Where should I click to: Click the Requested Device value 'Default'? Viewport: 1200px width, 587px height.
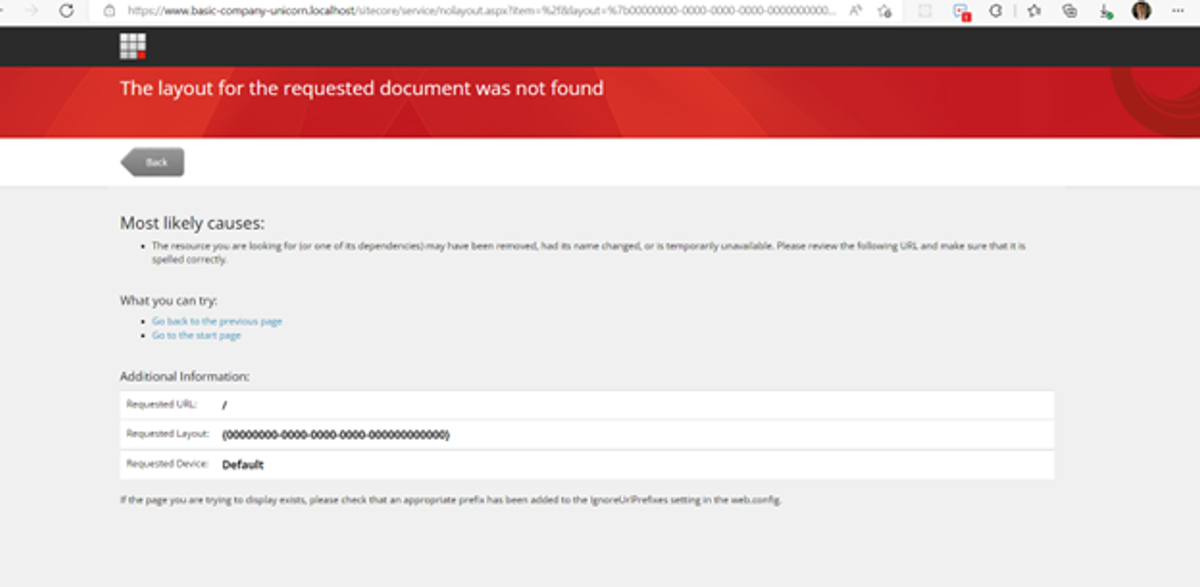[243, 465]
